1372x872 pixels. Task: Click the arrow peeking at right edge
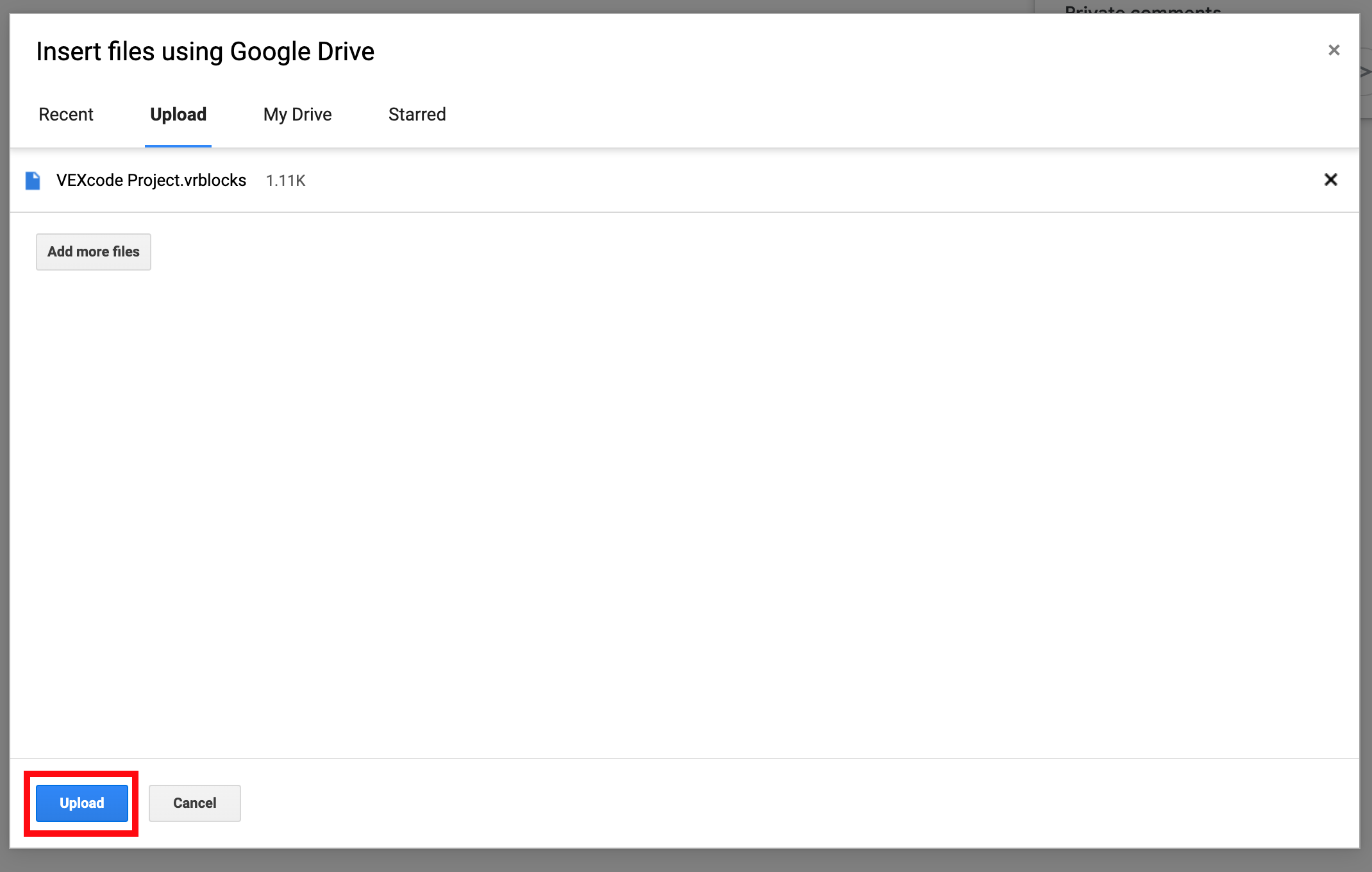[1366, 72]
